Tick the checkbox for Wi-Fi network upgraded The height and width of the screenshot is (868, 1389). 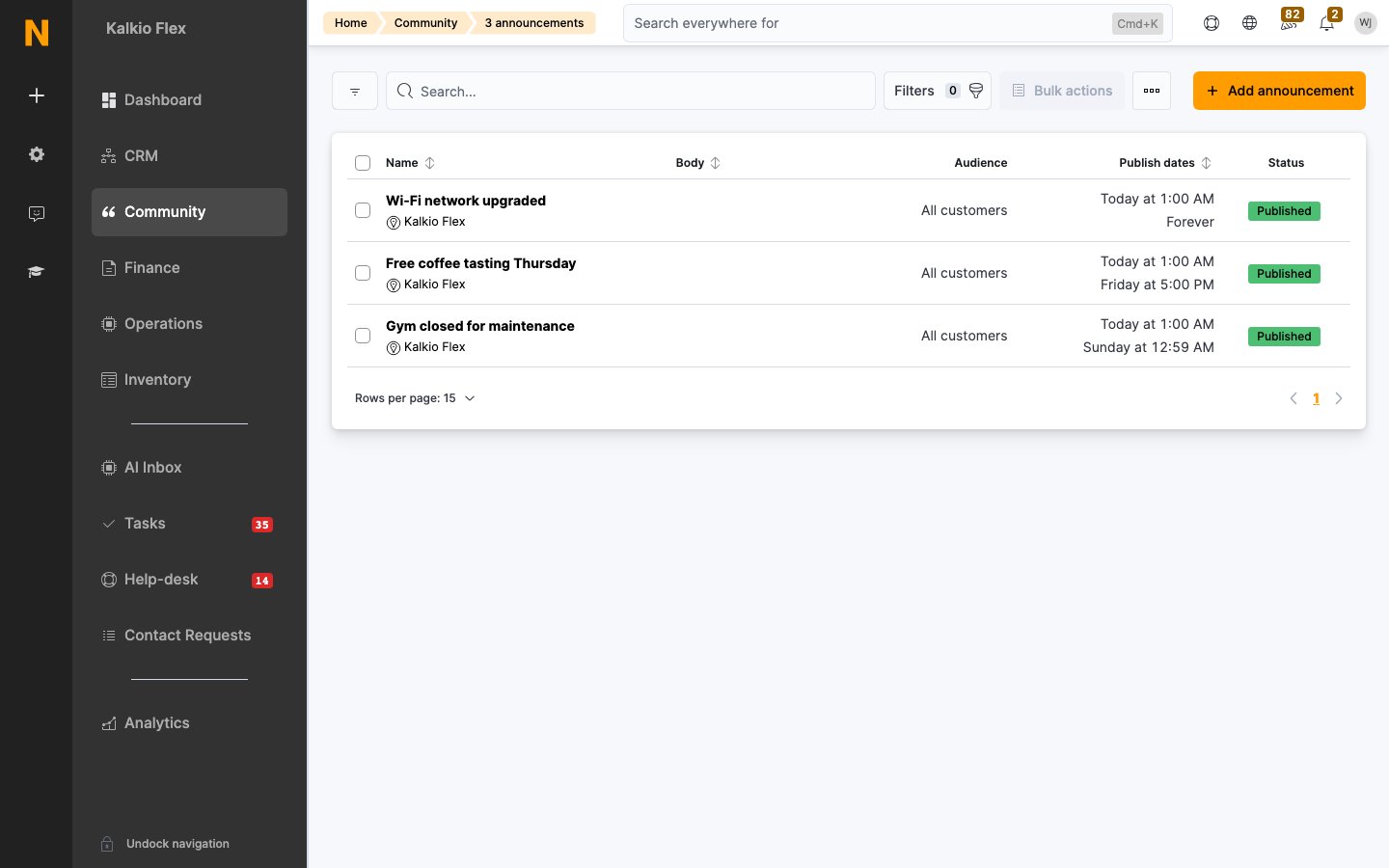coord(363,210)
